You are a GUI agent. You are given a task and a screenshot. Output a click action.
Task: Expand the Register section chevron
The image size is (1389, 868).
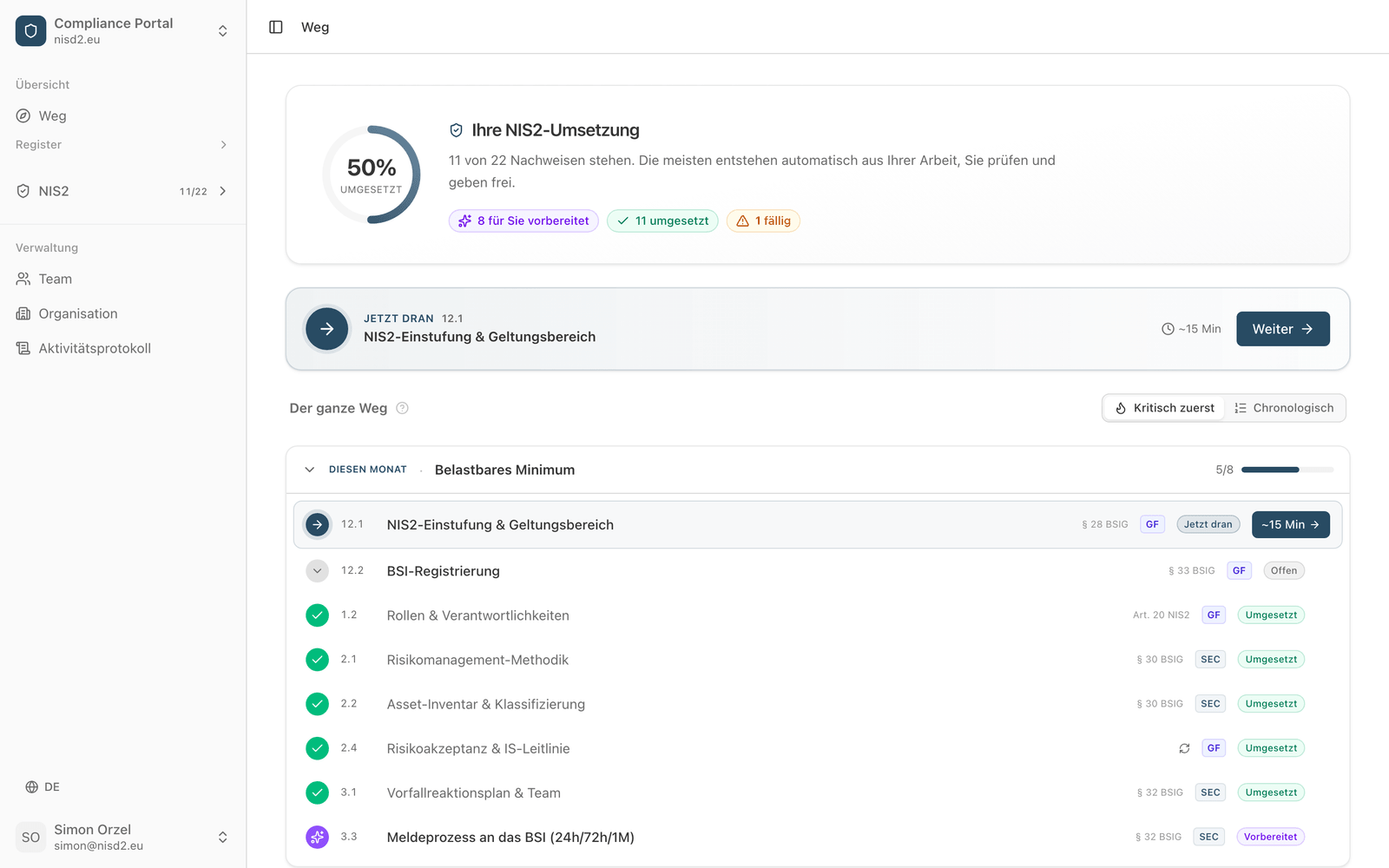click(223, 145)
